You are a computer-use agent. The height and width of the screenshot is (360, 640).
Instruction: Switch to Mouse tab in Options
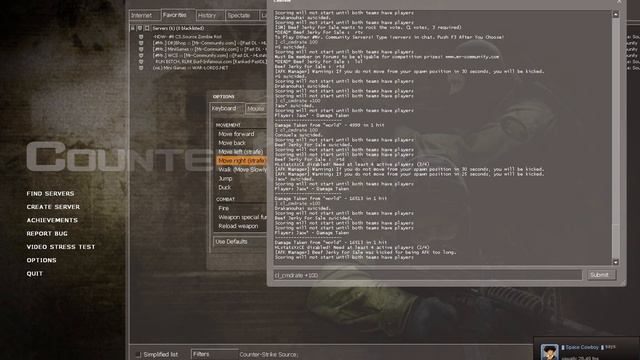point(256,109)
